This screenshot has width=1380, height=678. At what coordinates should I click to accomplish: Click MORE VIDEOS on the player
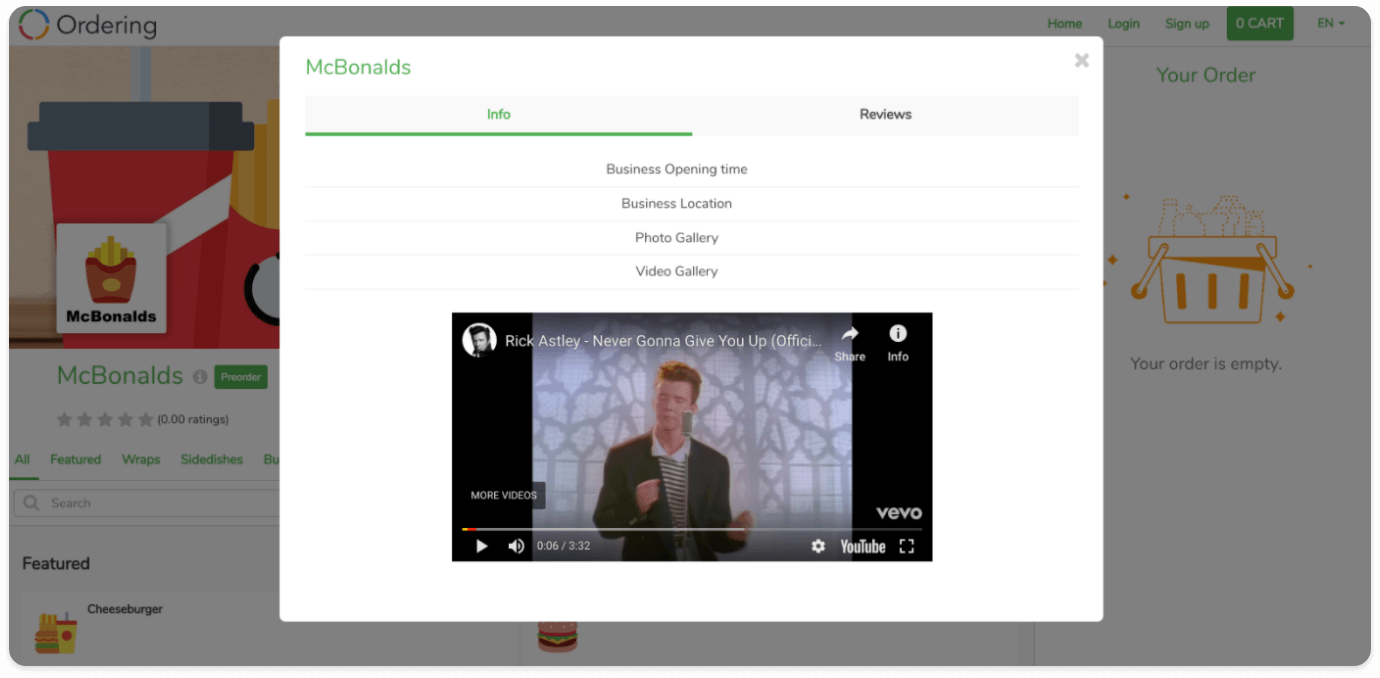click(x=504, y=495)
